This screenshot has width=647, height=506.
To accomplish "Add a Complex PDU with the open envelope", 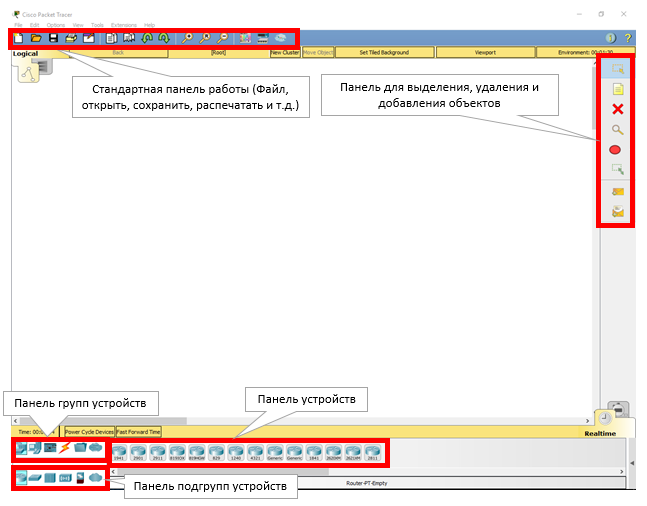I will (618, 212).
